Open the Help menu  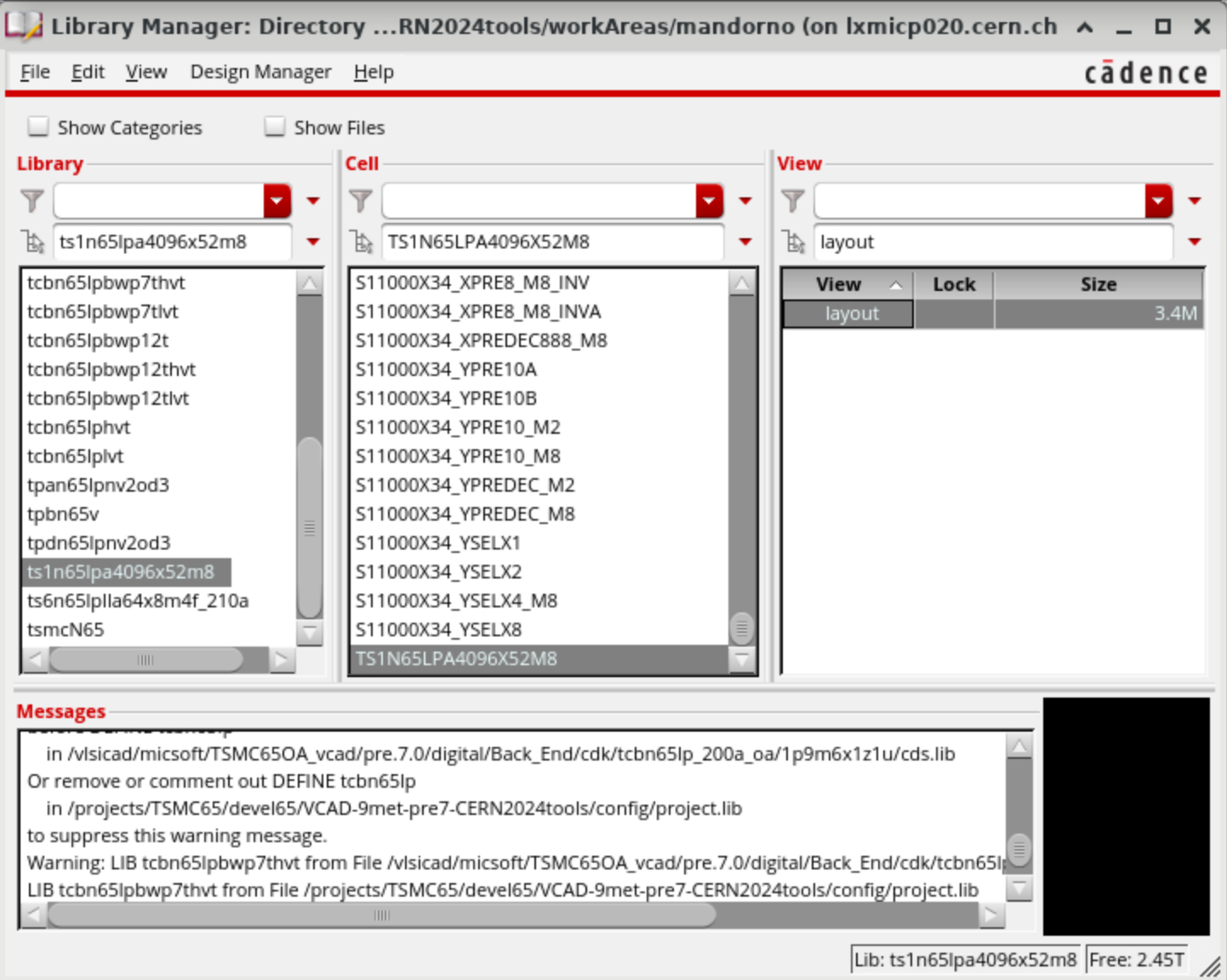[374, 72]
